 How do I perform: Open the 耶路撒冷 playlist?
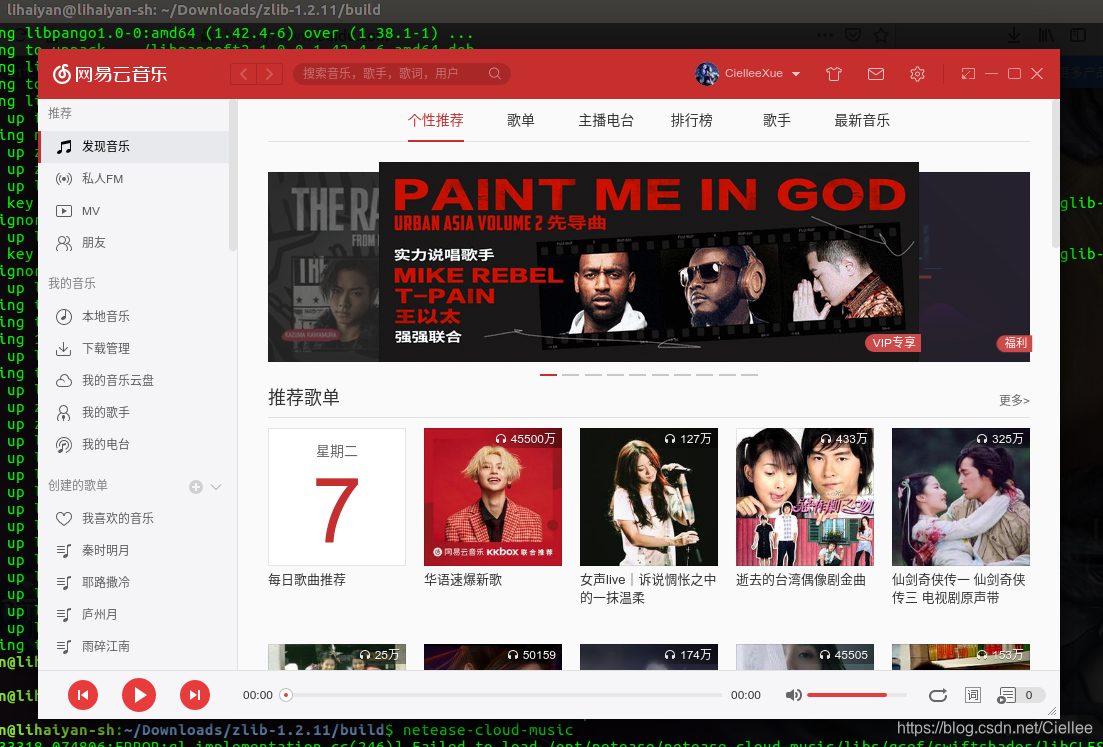tap(134, 582)
